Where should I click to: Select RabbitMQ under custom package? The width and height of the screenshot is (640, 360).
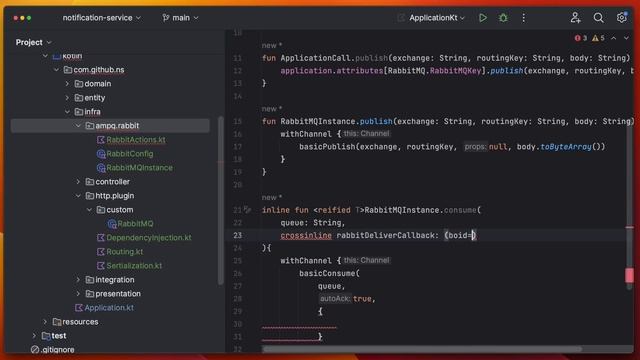tap(135, 224)
